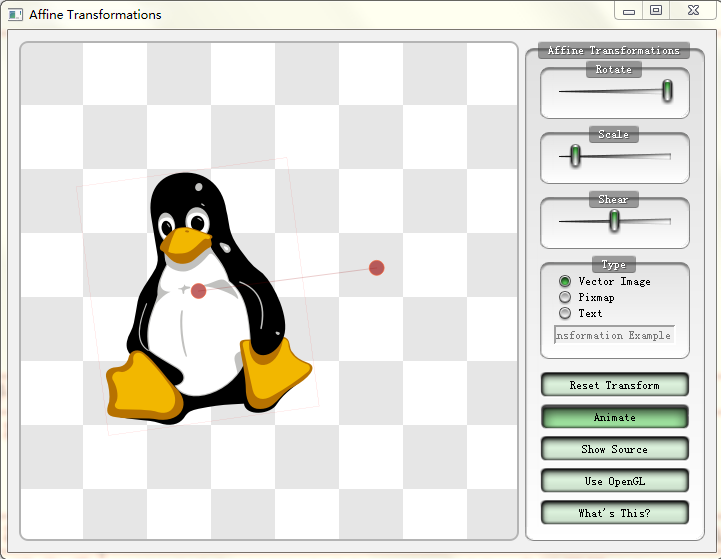Click the Rotate slider green handle

(x=667, y=91)
